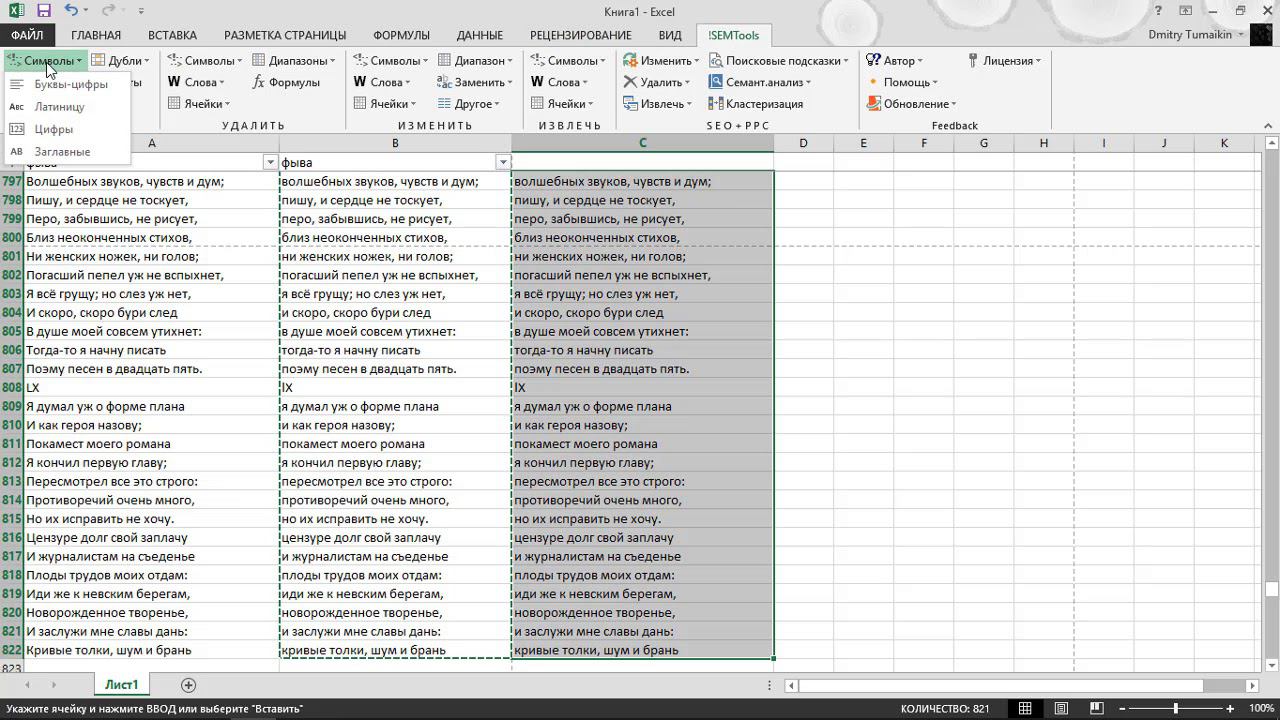
Task: Switch to the ДАННЫЕ tab
Action: [479, 35]
